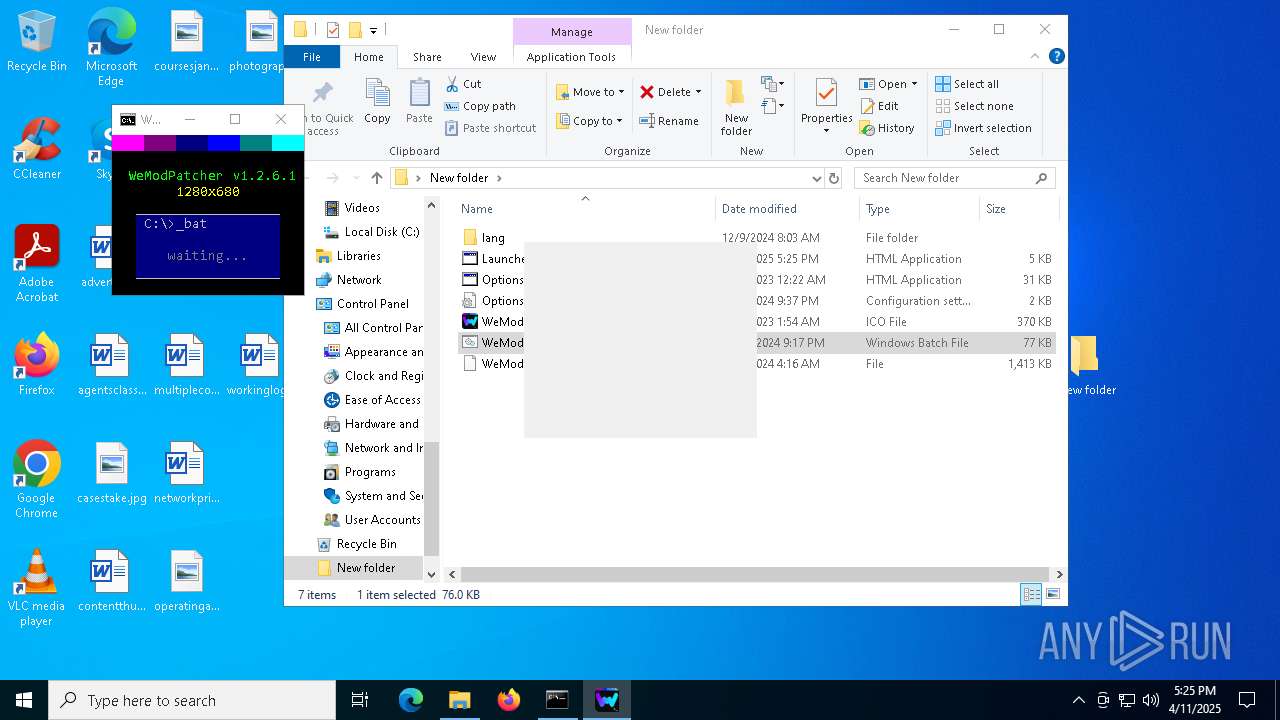
Task: Click the Manage contextual tab
Action: 572,32
